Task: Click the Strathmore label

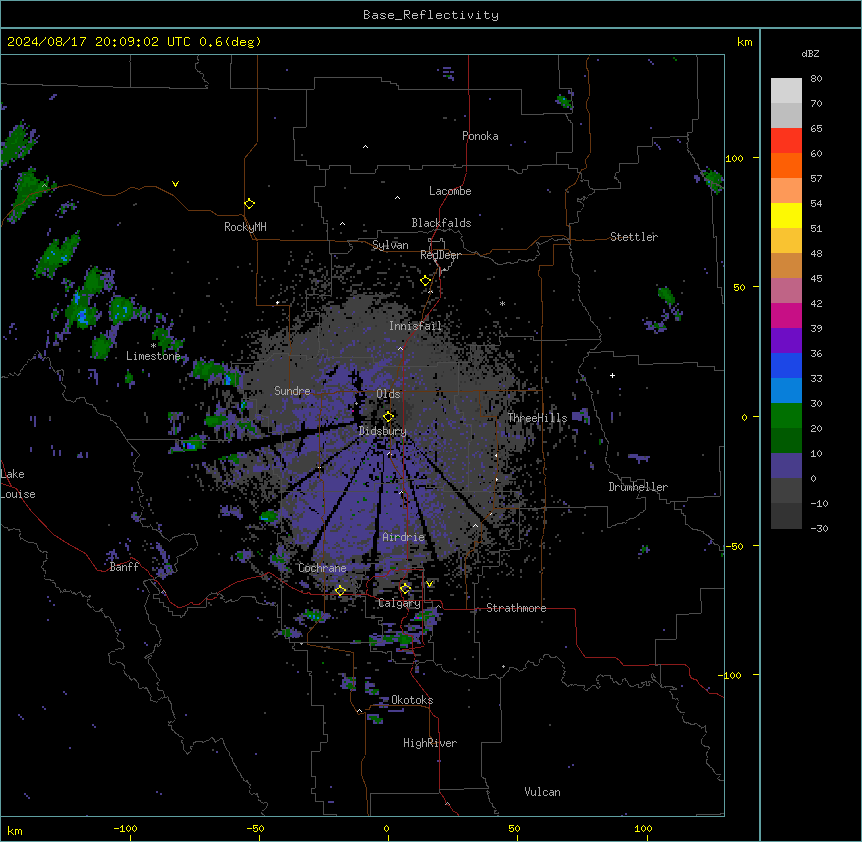Action: 516,608
